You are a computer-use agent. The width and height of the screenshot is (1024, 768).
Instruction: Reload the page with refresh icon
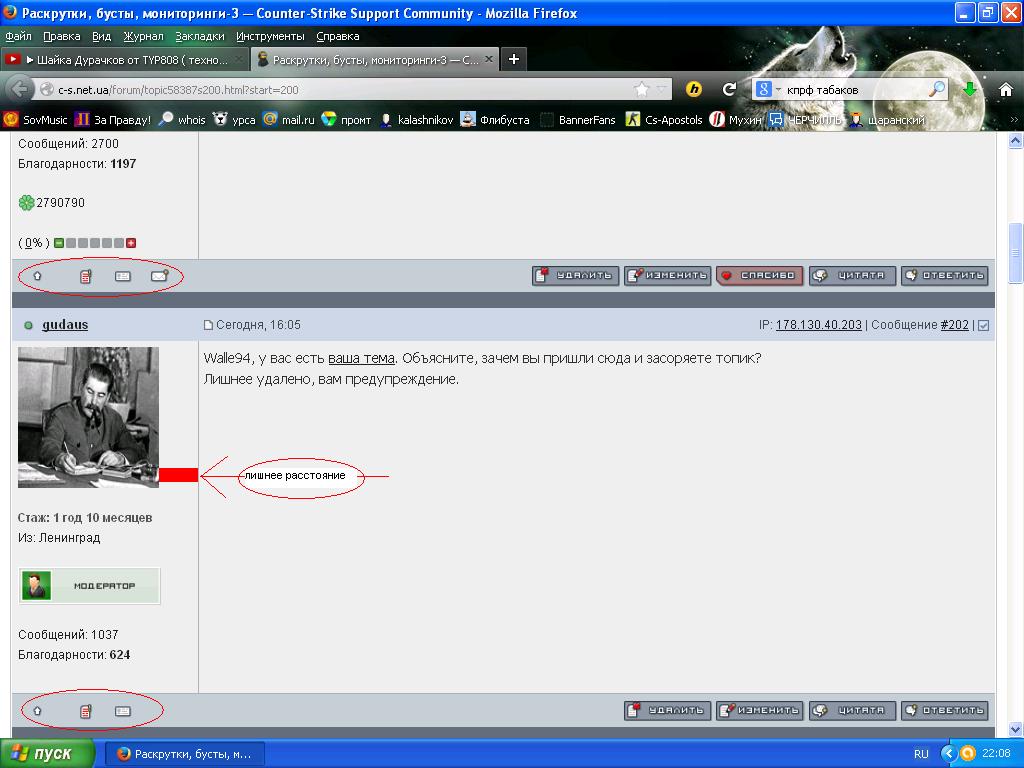729,89
